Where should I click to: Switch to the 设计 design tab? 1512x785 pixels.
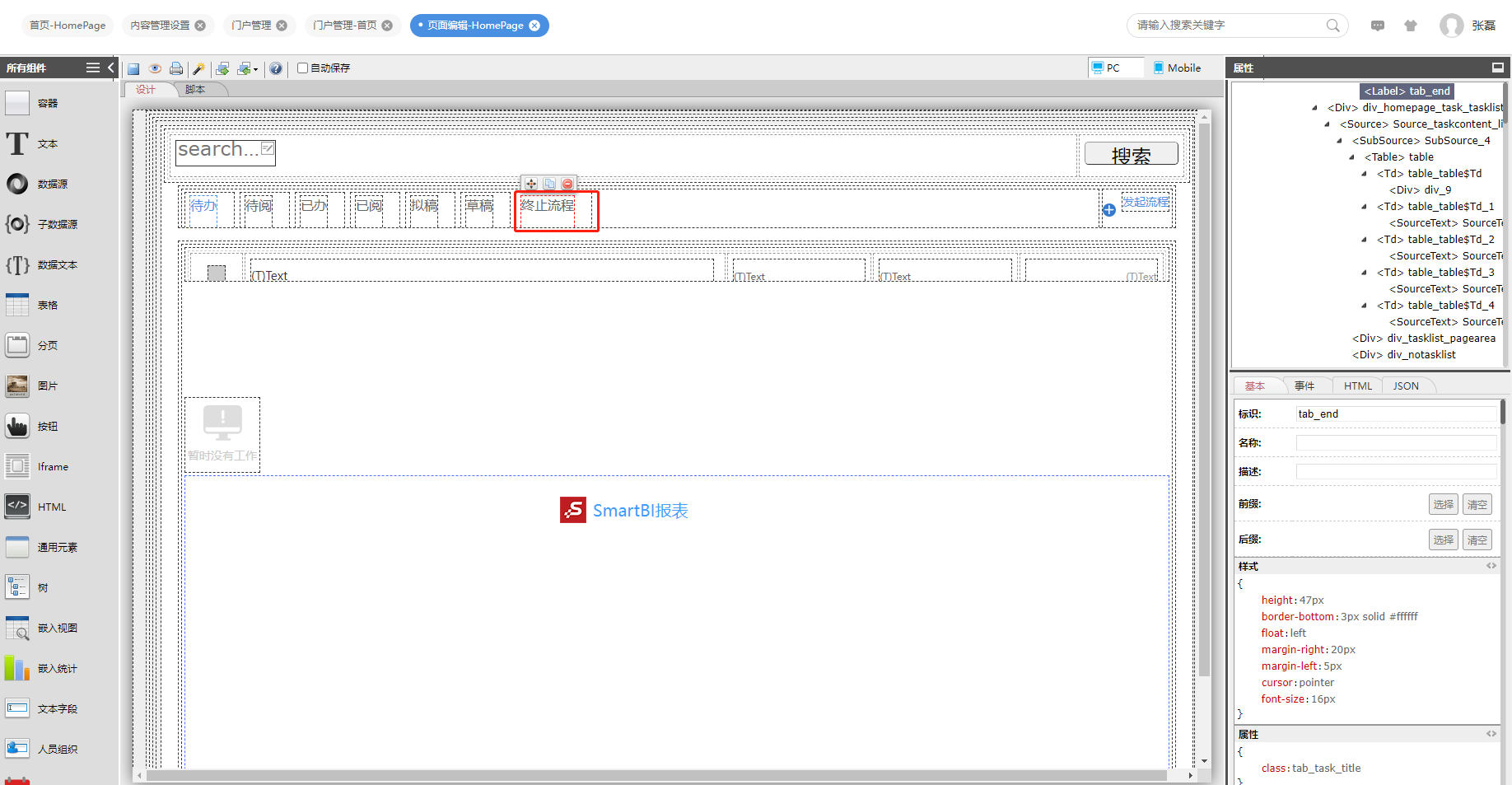[x=146, y=90]
